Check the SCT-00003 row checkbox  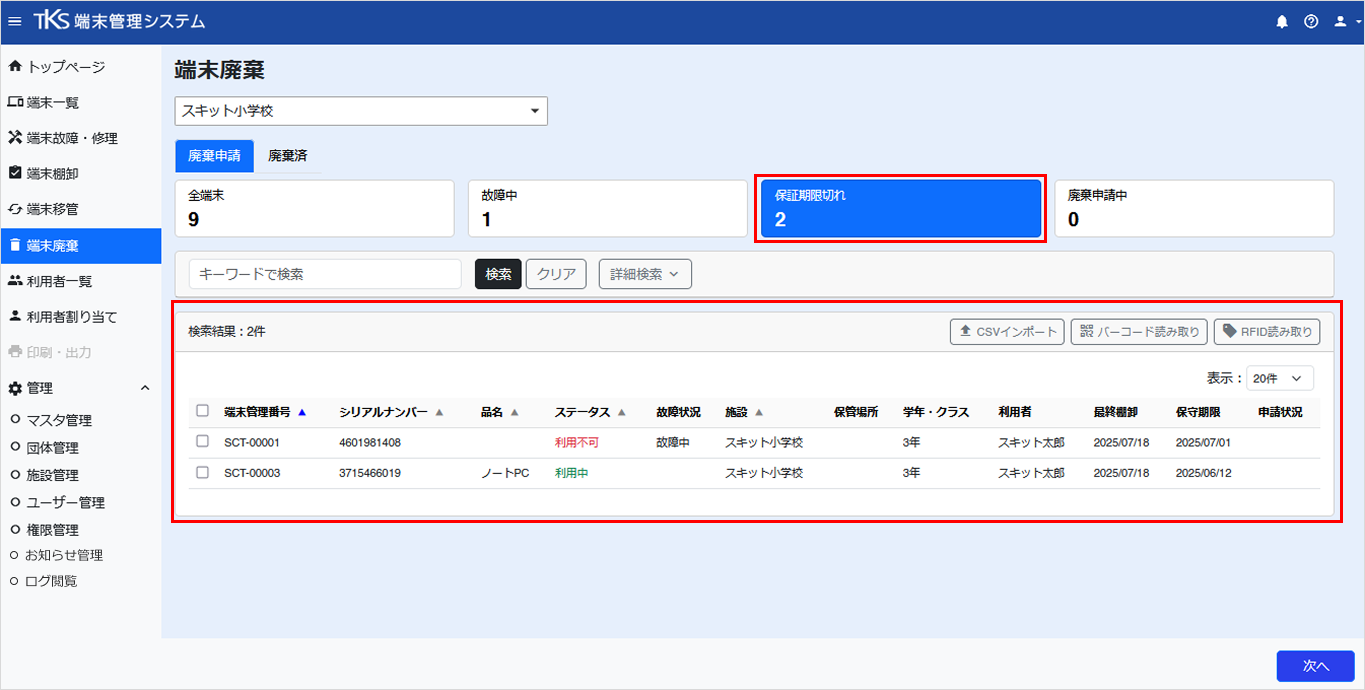203,472
